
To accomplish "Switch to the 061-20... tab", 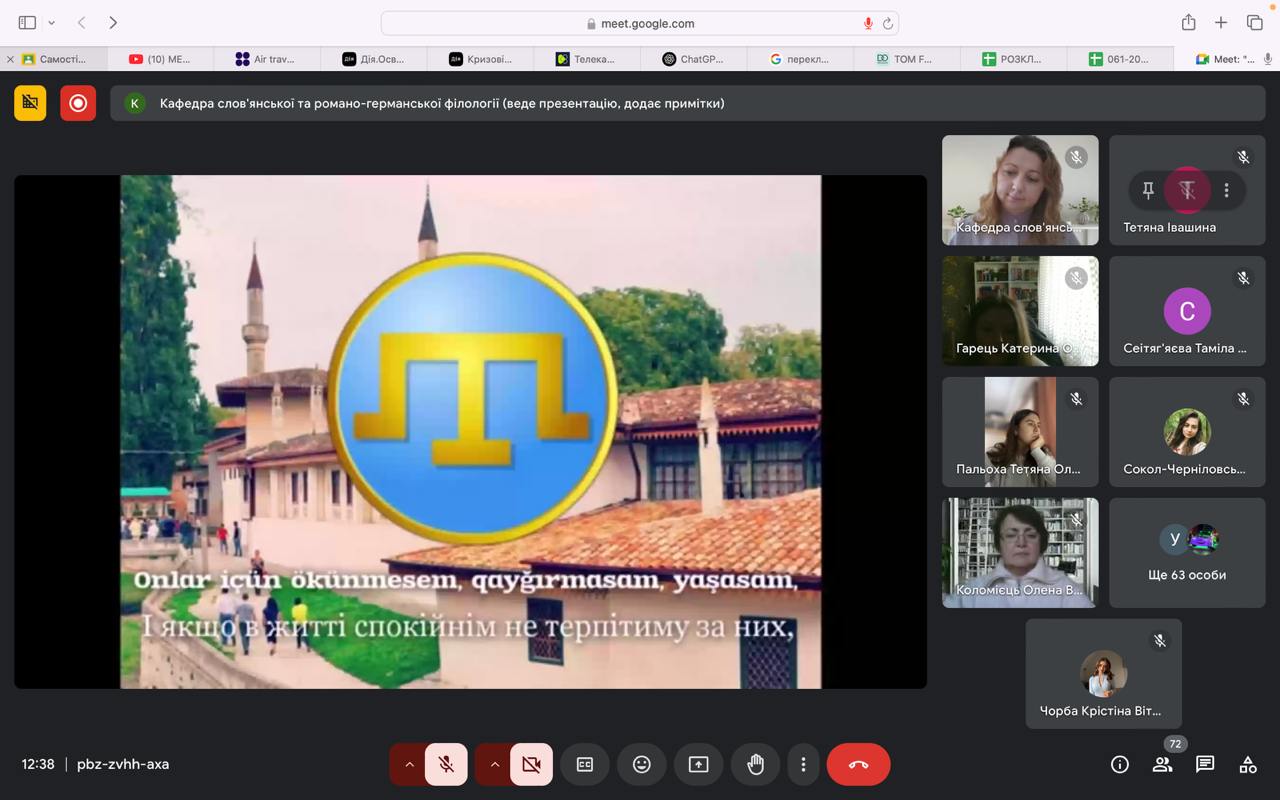I will pos(1122,59).
